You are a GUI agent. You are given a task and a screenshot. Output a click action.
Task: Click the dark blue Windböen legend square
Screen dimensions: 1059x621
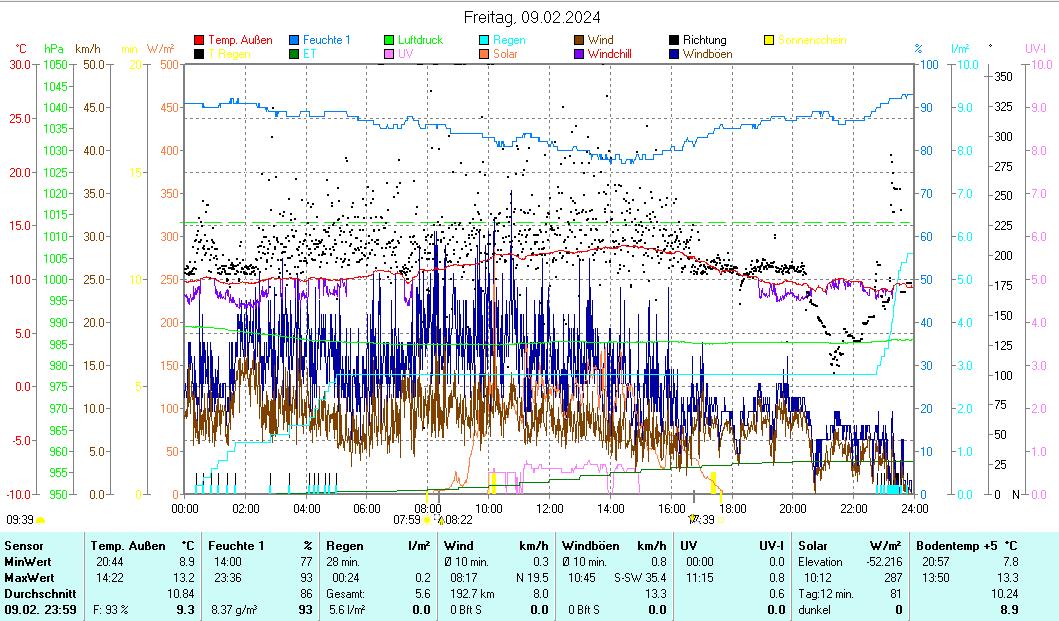675,54
